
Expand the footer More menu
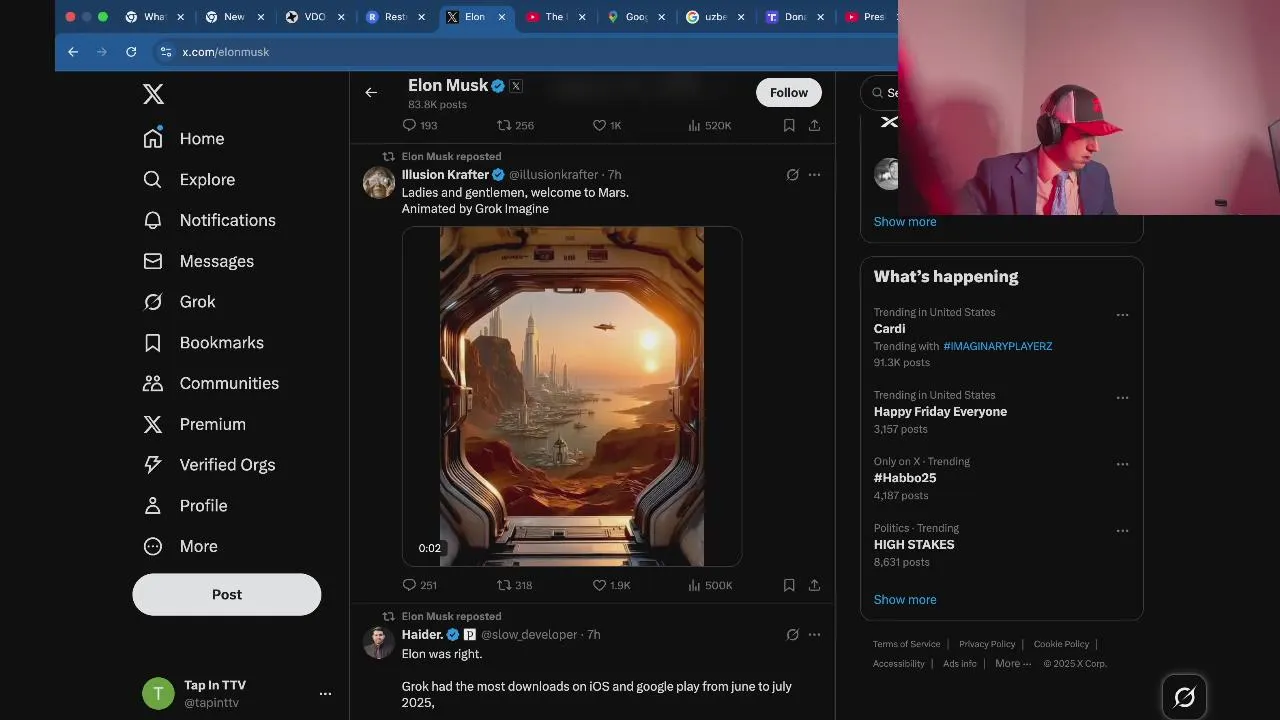coord(1012,664)
